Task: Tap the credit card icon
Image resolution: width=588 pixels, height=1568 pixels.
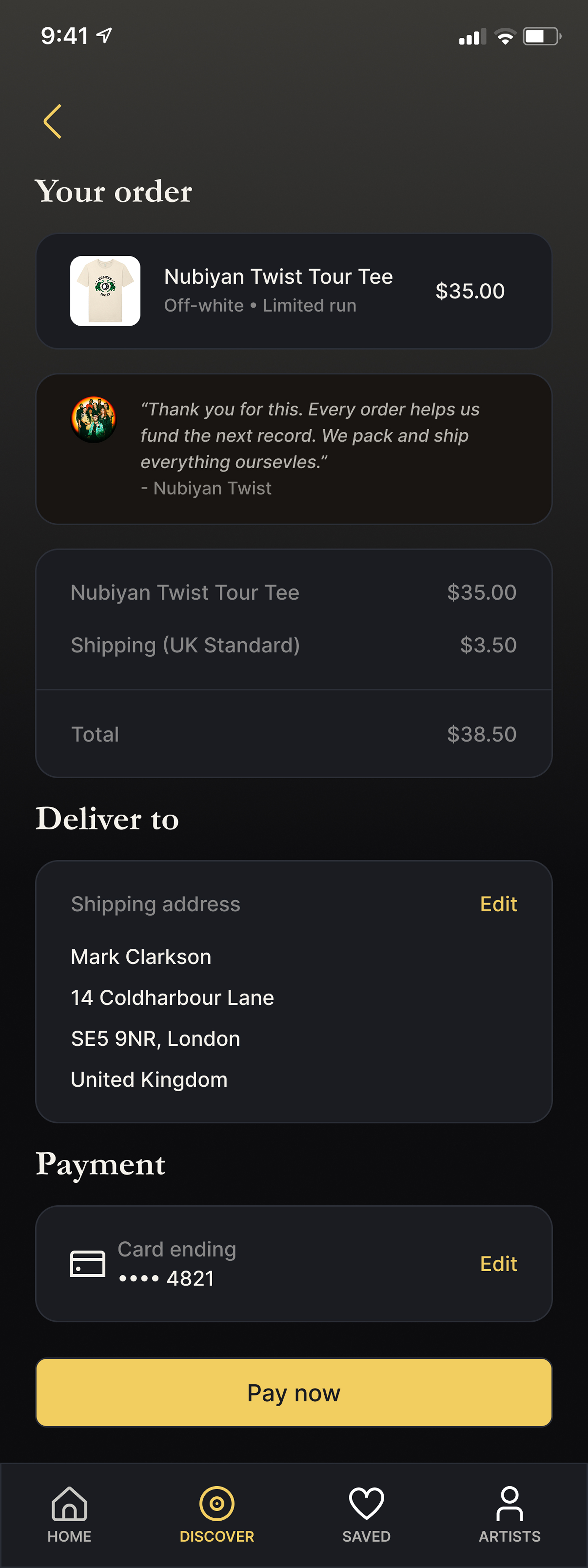Action: coord(88,1264)
